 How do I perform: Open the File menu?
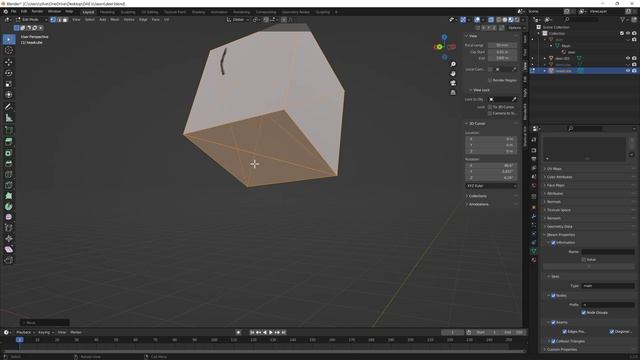tap(13, 11)
